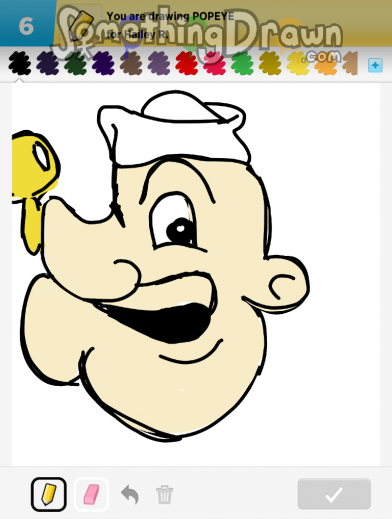392x519 pixels.
Task: Select the red color swatch
Action: click(x=187, y=63)
